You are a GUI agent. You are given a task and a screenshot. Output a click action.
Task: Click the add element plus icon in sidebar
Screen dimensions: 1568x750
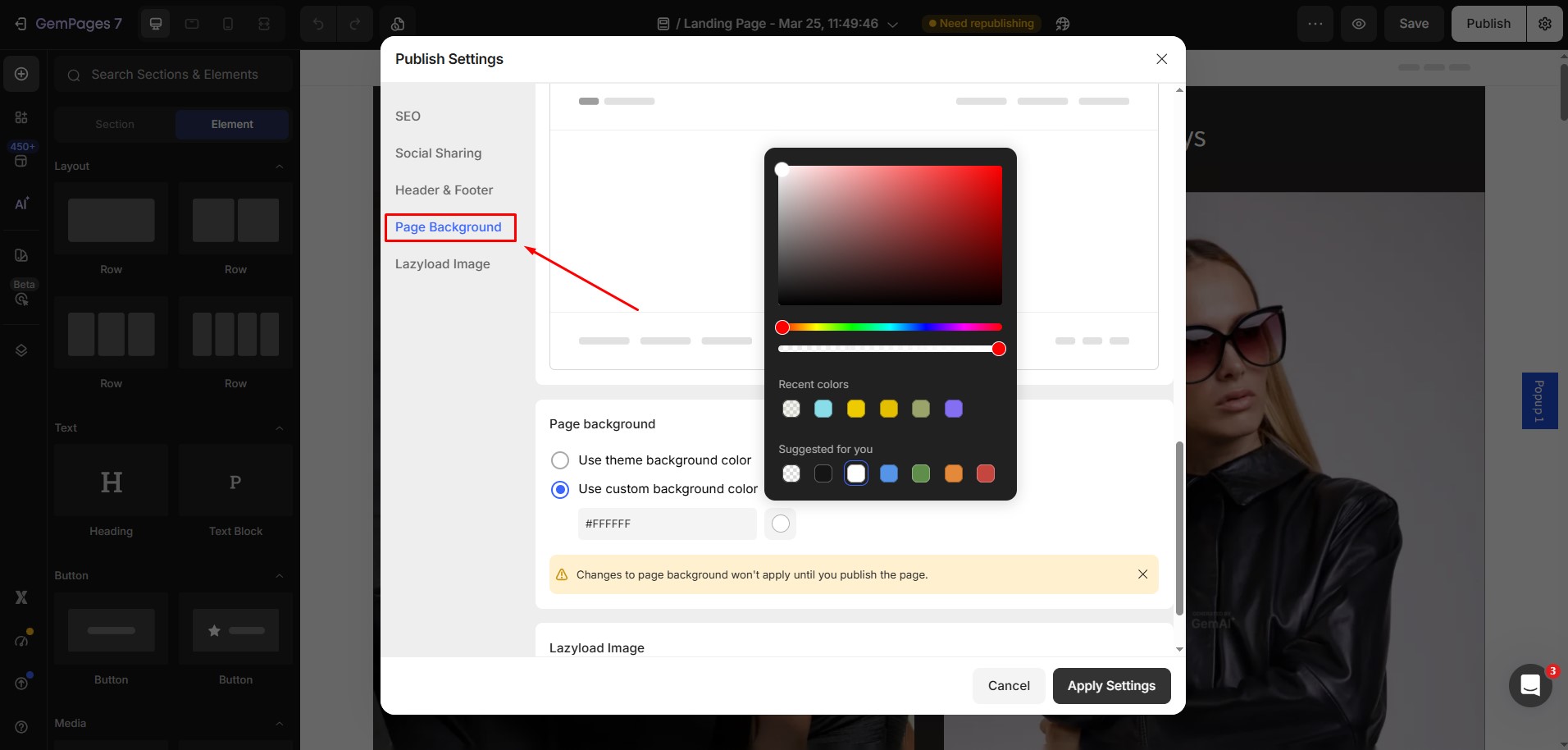coord(21,74)
